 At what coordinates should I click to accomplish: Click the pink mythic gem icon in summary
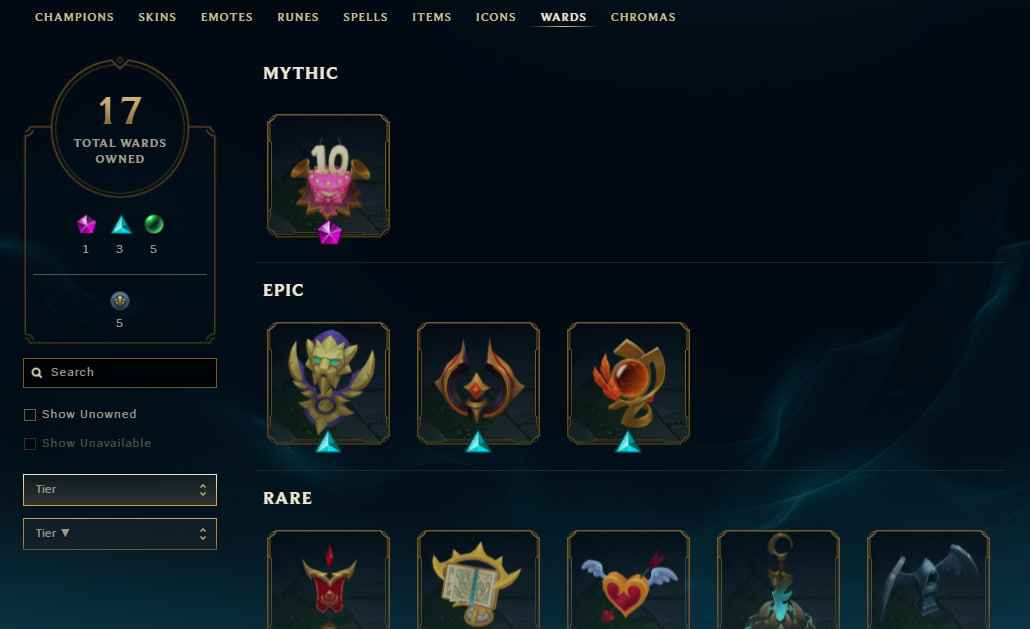coord(86,225)
